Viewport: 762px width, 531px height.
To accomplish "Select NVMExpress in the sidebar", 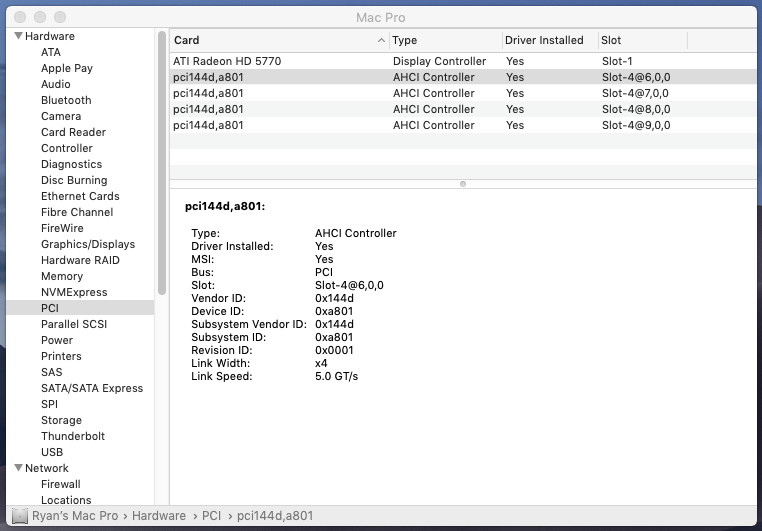I will 73,292.
